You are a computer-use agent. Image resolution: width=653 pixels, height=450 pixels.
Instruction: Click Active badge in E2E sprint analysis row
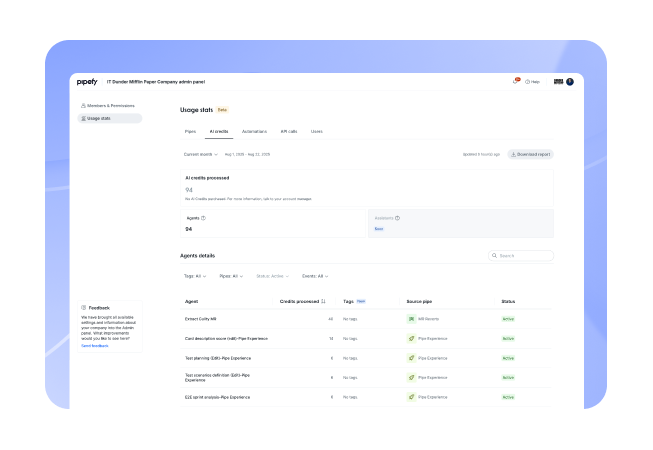(508, 398)
